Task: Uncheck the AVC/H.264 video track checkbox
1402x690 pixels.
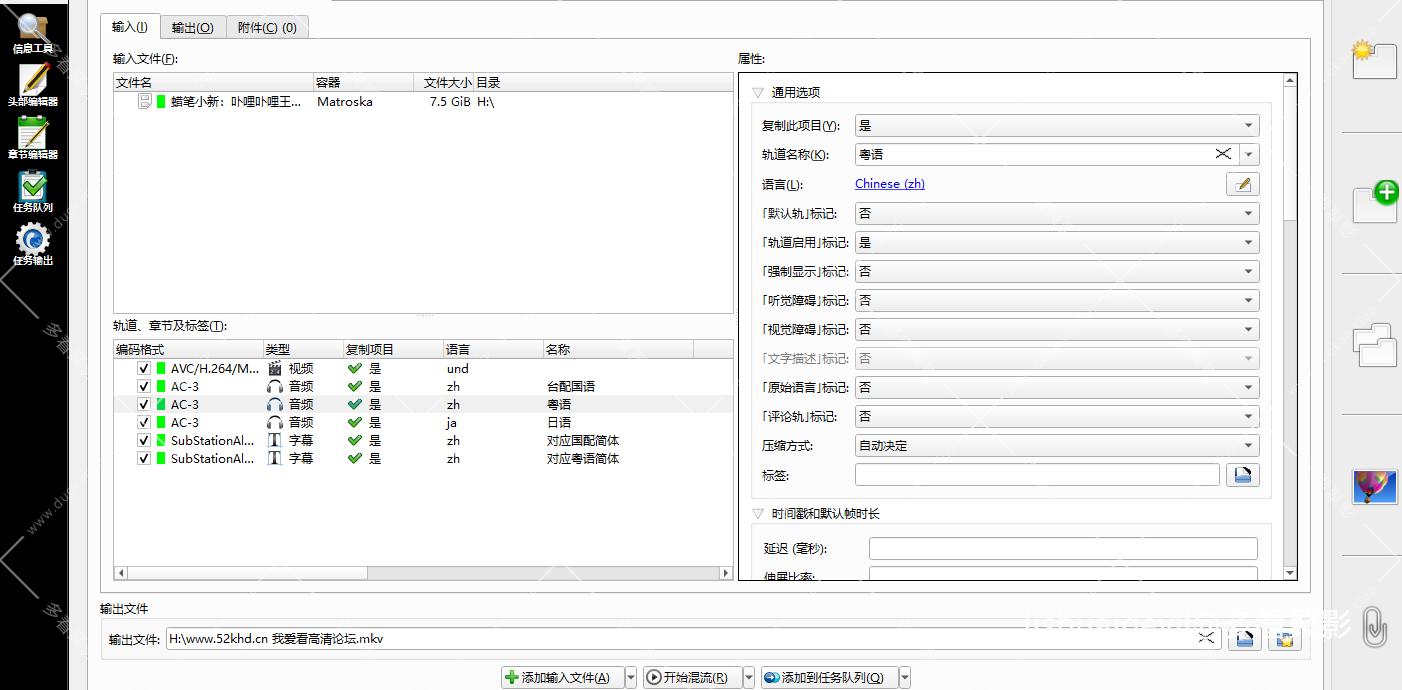Action: [x=144, y=368]
